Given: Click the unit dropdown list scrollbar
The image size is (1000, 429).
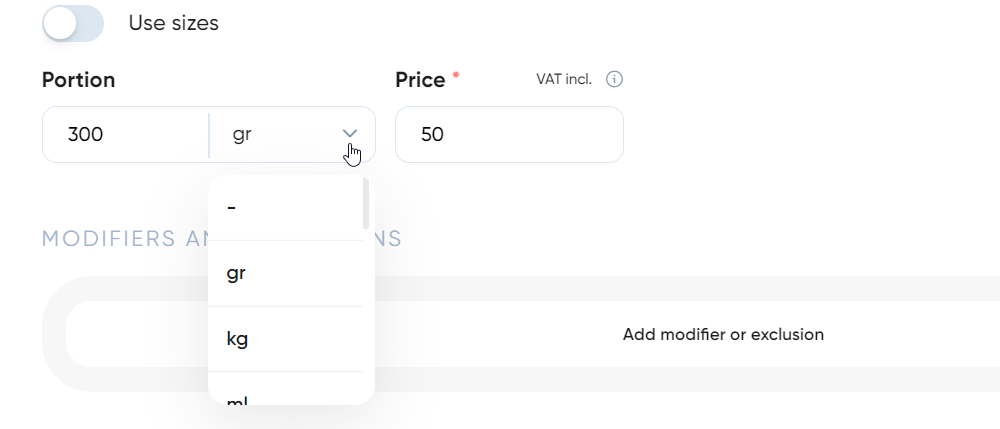Looking at the screenshot, I should pyautogui.click(x=366, y=203).
